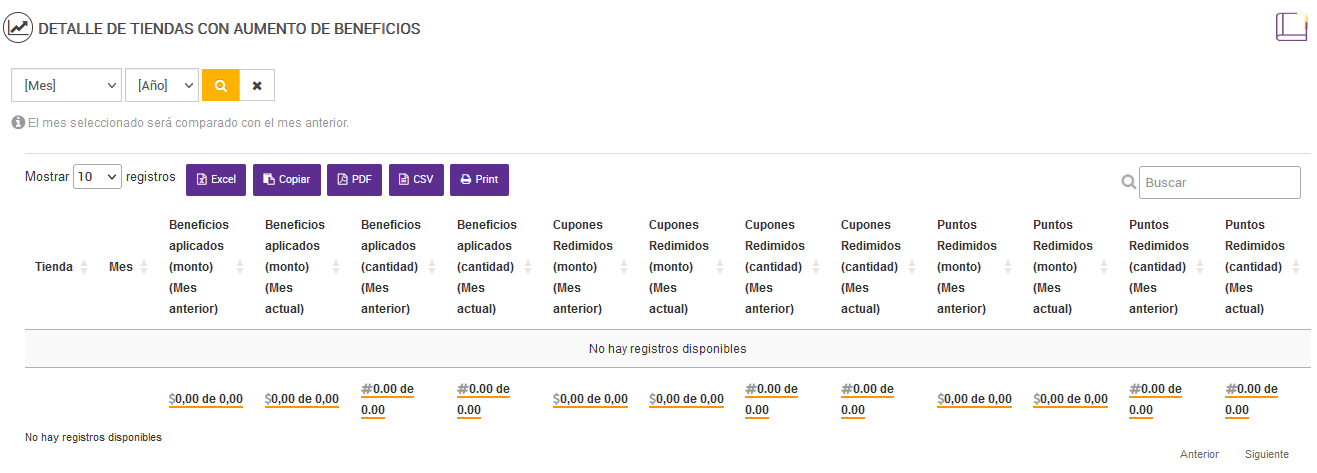
Task: Sort table by Mes column
Action: point(121,267)
